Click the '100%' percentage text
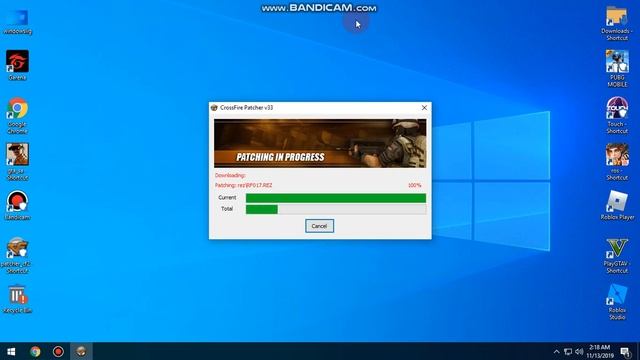 tap(414, 185)
